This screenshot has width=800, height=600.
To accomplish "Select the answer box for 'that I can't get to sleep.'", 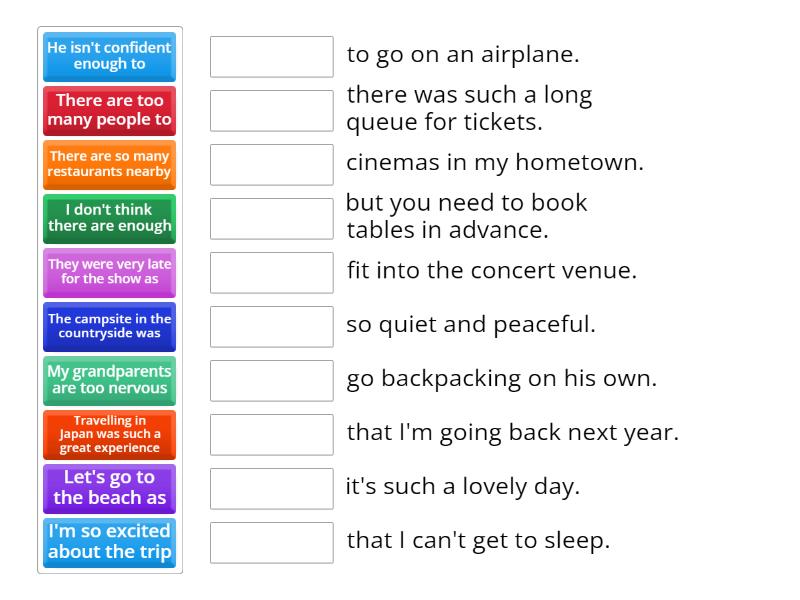I will pos(272,543).
